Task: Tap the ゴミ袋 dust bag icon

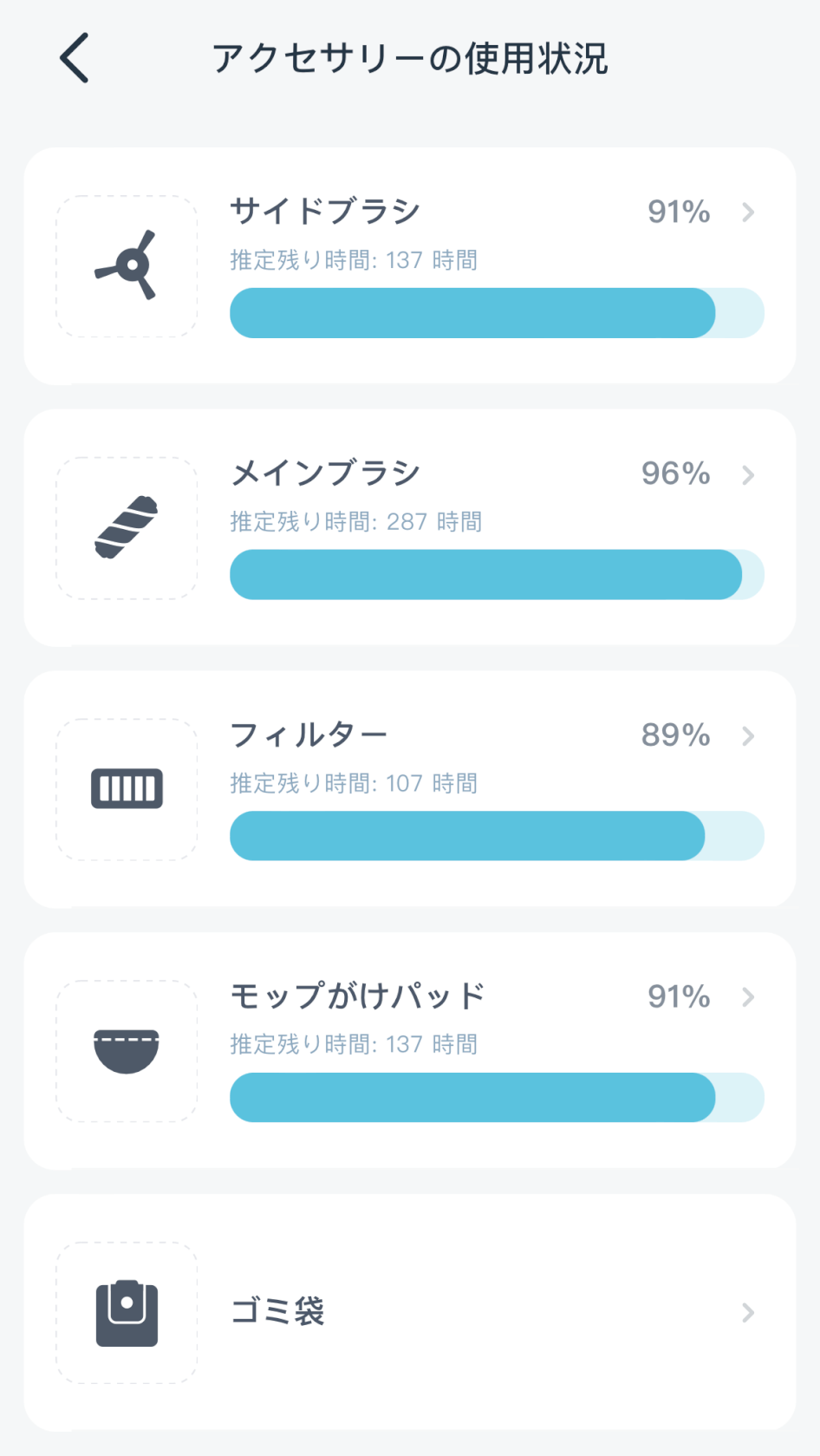Action: (x=127, y=1313)
